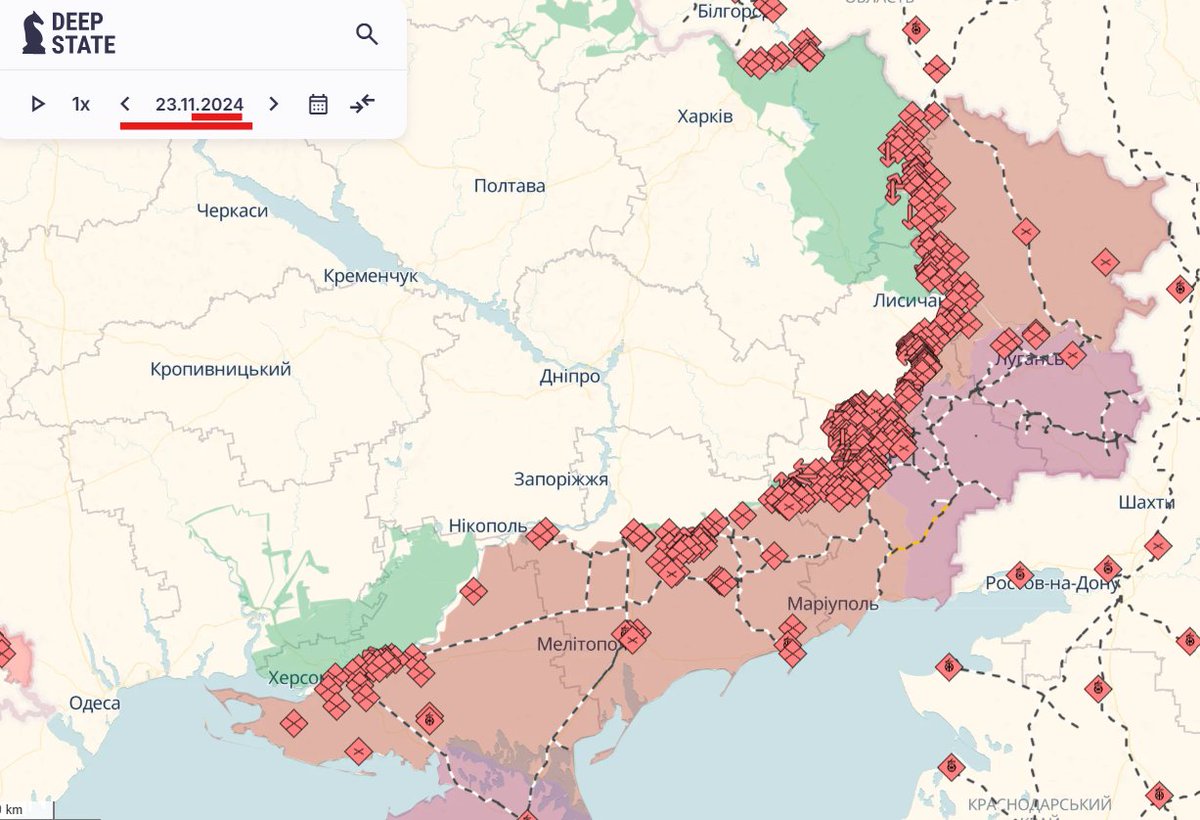Click the Полтава city label

[510, 185]
